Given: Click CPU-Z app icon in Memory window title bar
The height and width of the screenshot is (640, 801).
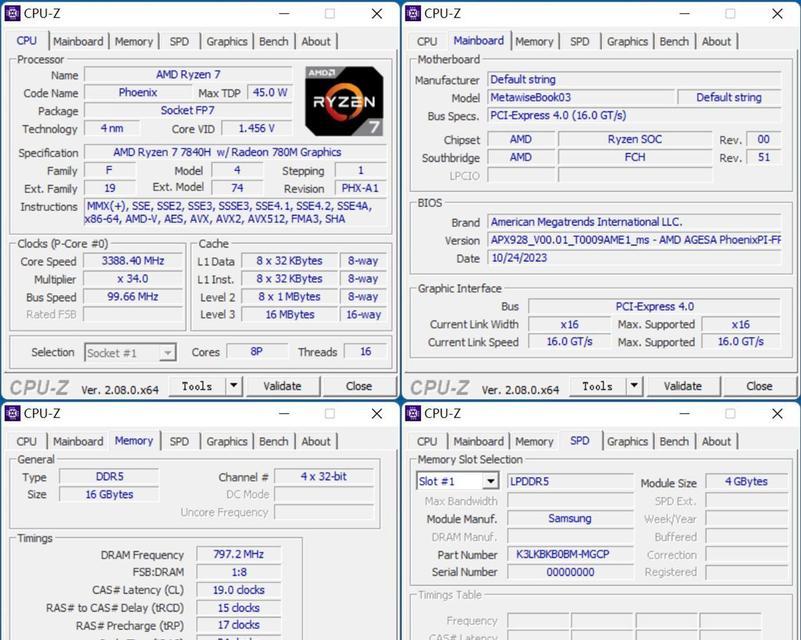Looking at the screenshot, I should point(12,413).
